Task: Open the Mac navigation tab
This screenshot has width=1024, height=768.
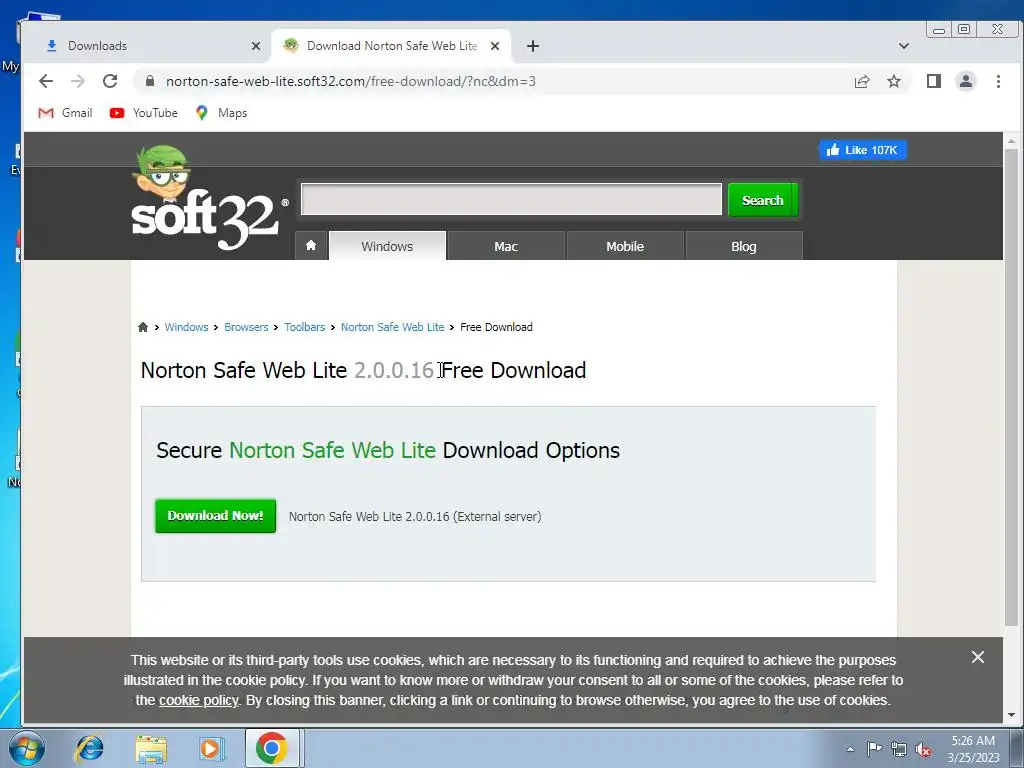Action: tap(506, 246)
